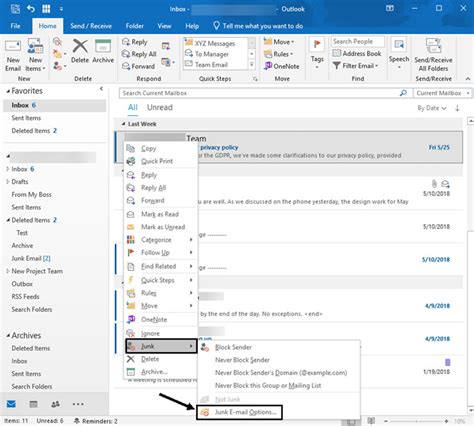Click the sort direction arrow

(457, 108)
